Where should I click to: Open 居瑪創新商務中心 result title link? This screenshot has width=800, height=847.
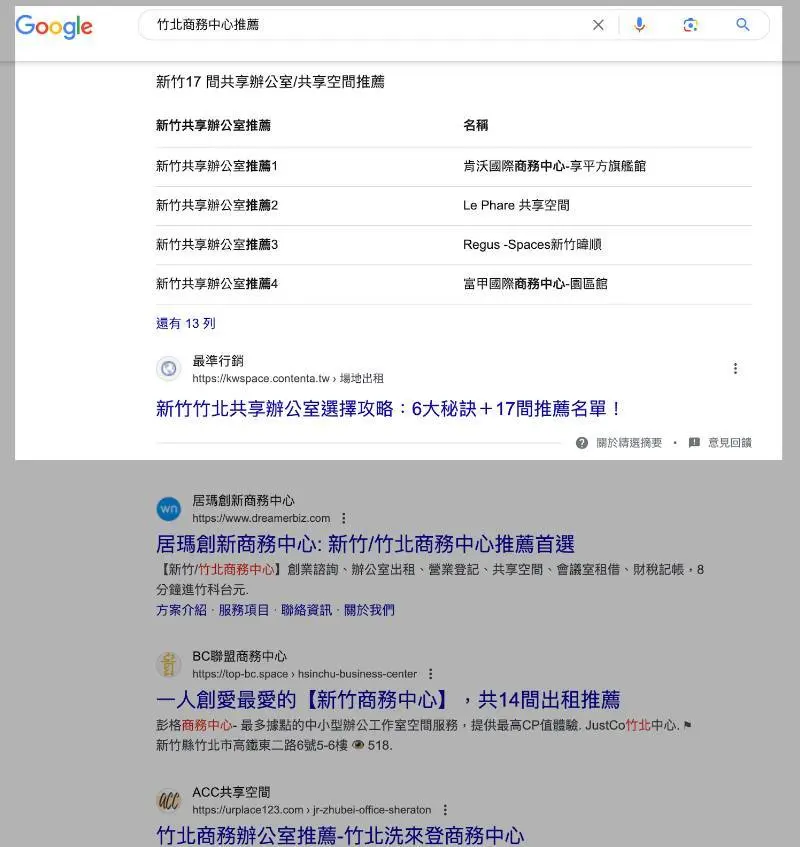click(365, 544)
